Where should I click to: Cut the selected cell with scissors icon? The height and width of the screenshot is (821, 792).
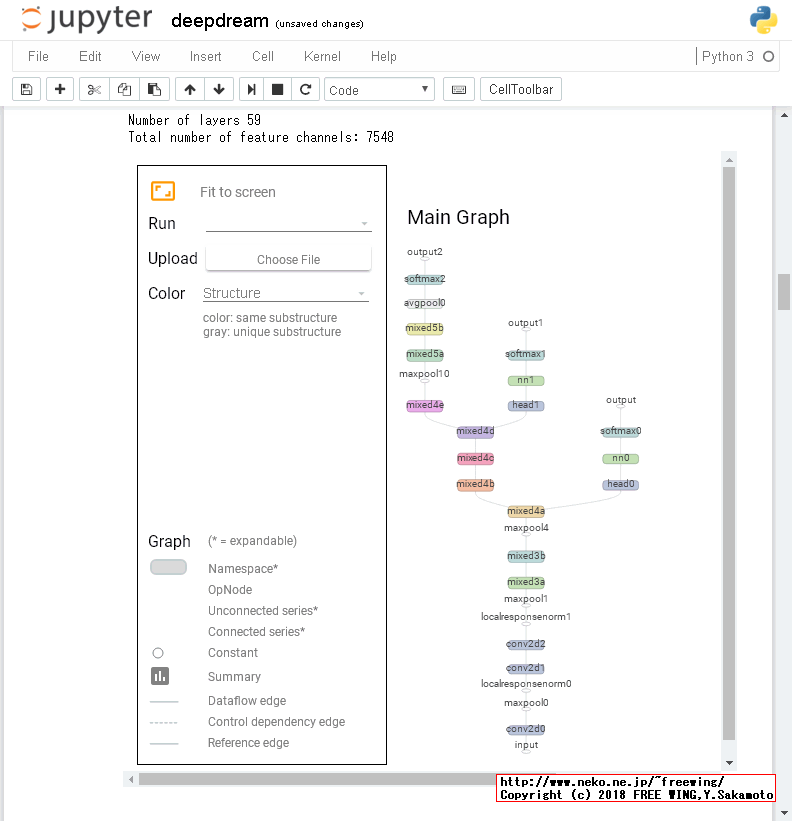(x=94, y=89)
